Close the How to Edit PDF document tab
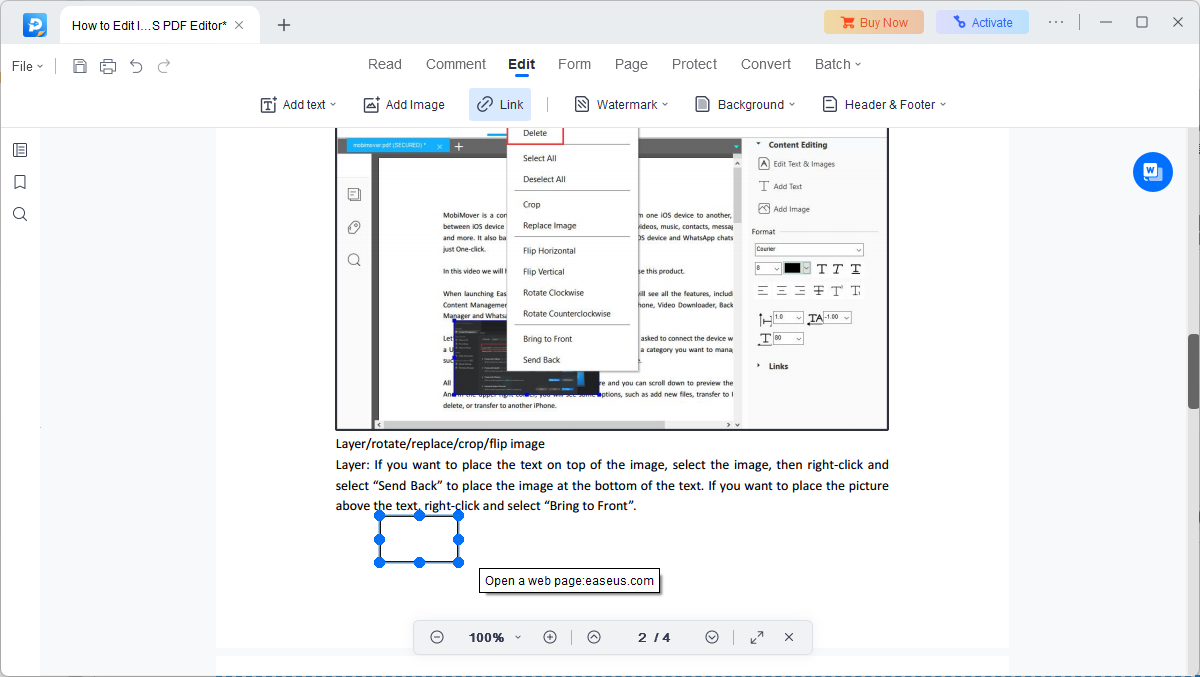 (x=239, y=25)
